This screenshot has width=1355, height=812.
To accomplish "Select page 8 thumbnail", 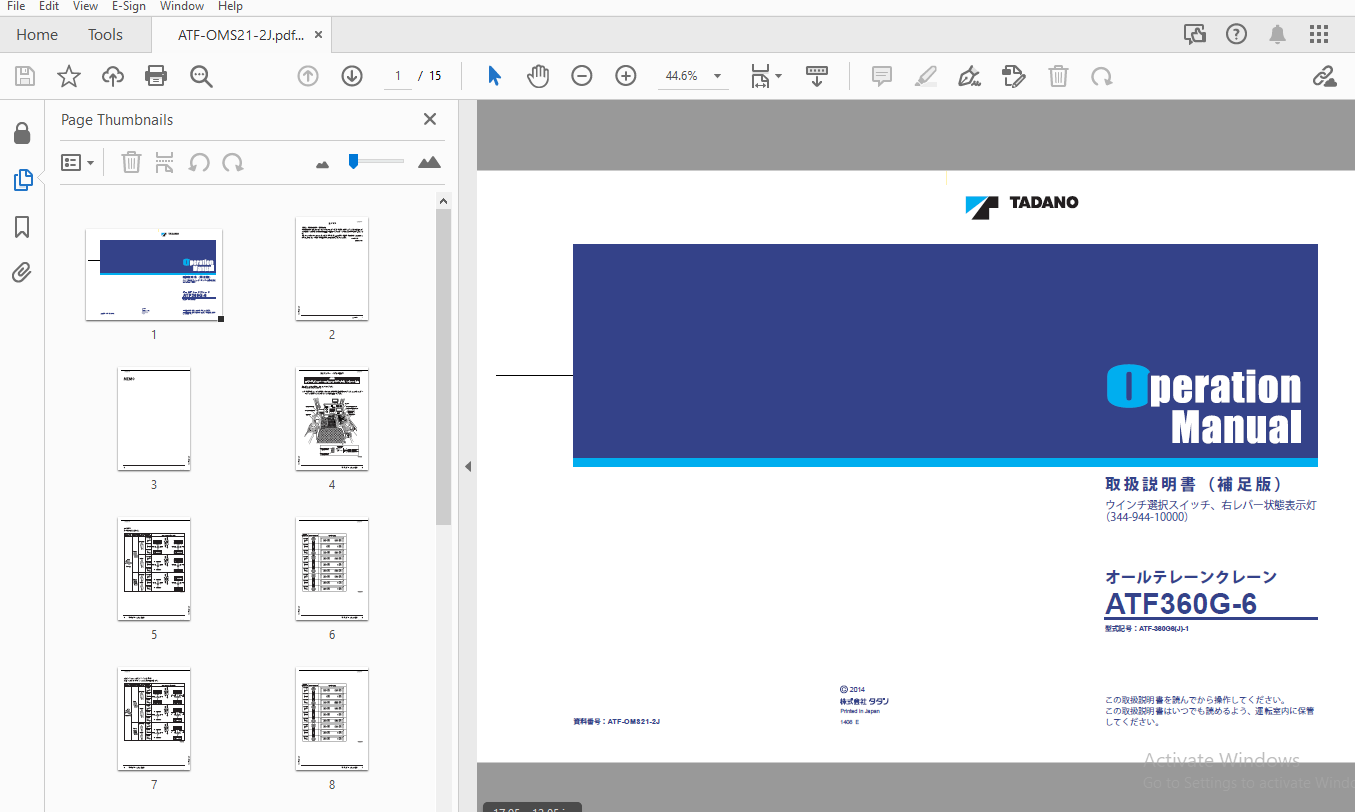I will click(x=332, y=719).
